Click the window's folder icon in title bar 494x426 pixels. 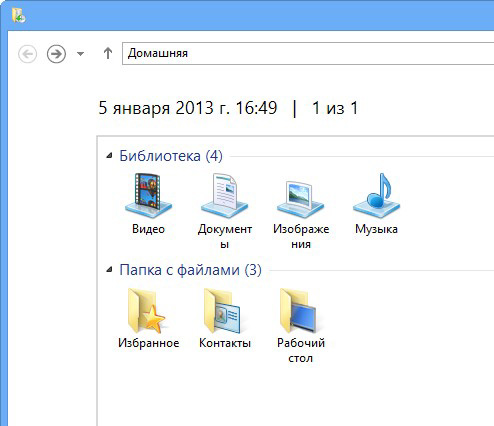pyautogui.click(x=19, y=15)
